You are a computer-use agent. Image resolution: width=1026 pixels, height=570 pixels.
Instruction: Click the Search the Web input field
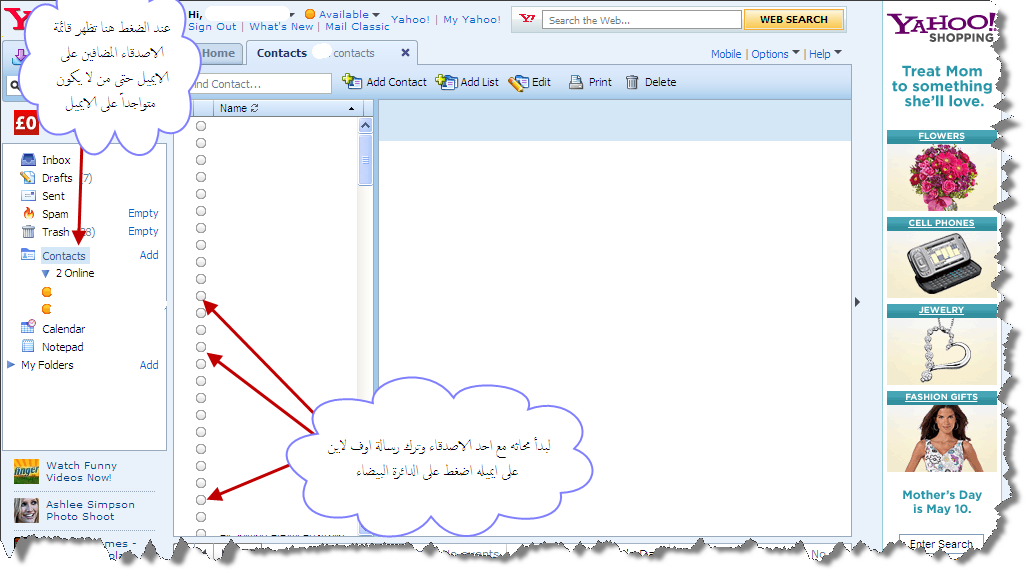click(x=641, y=20)
